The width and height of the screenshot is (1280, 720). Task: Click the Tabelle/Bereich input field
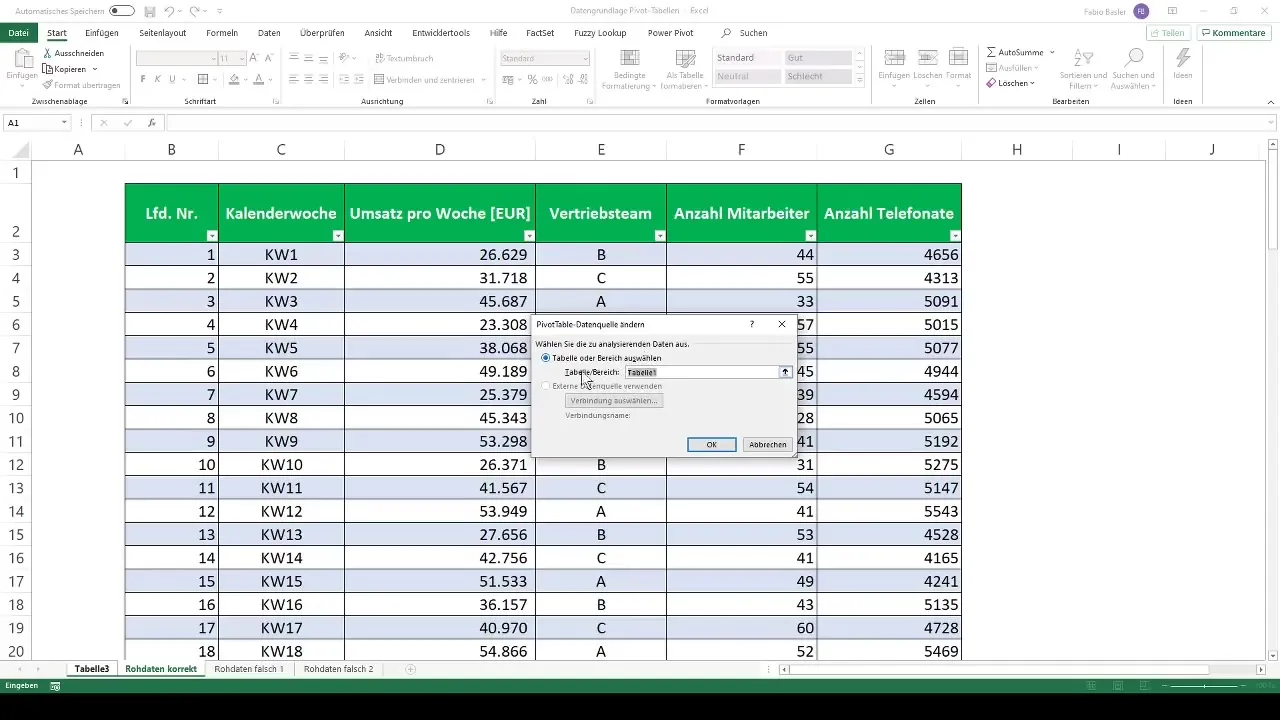coord(701,372)
